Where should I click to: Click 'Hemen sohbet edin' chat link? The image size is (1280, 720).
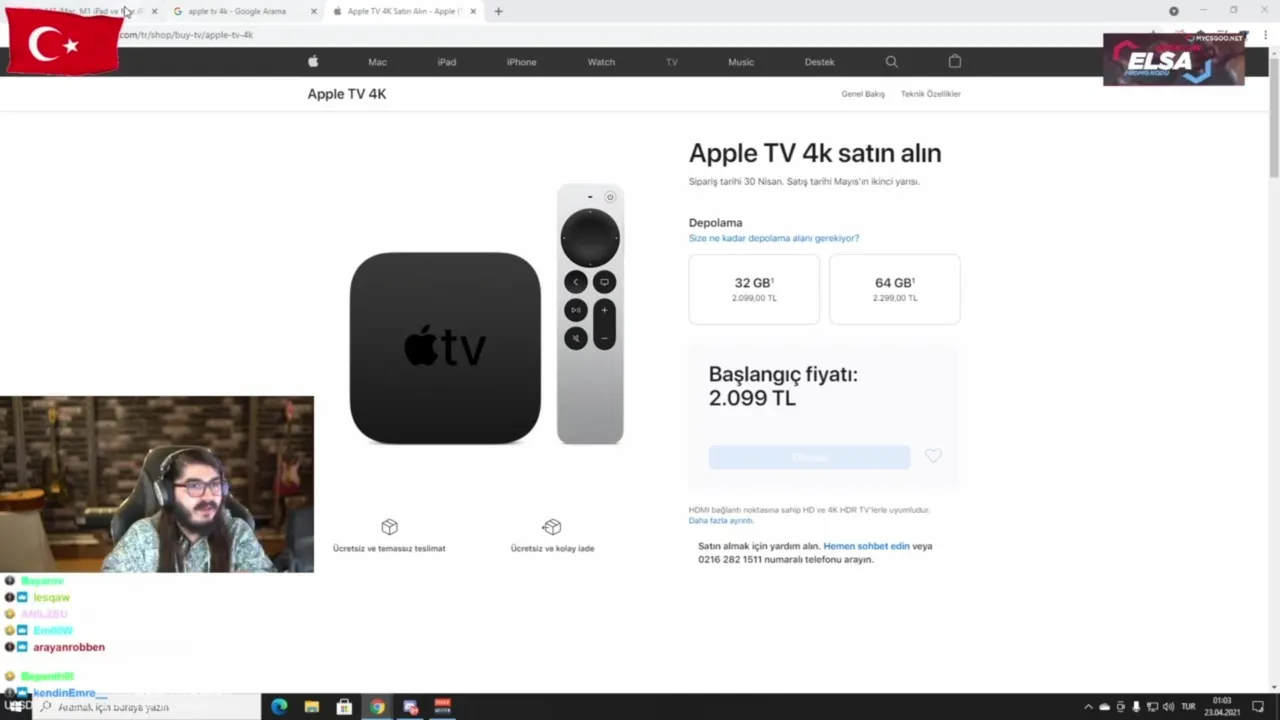(x=866, y=546)
